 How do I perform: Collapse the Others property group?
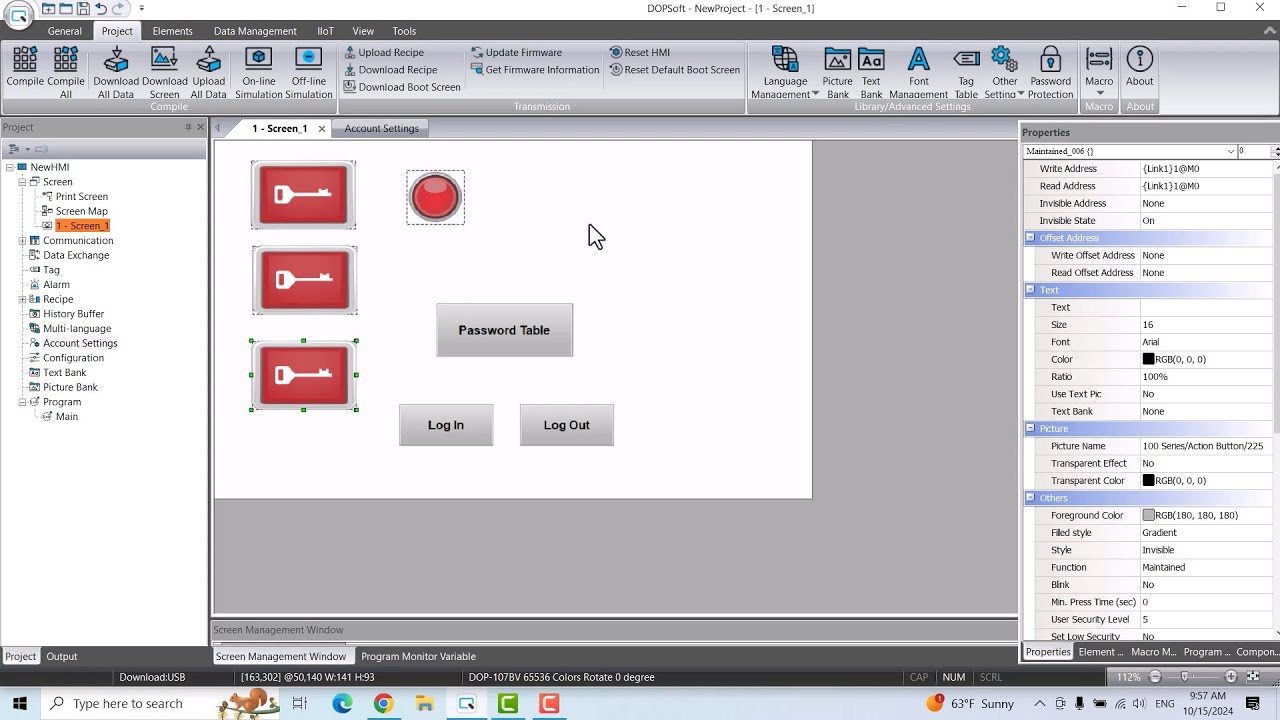1030,498
